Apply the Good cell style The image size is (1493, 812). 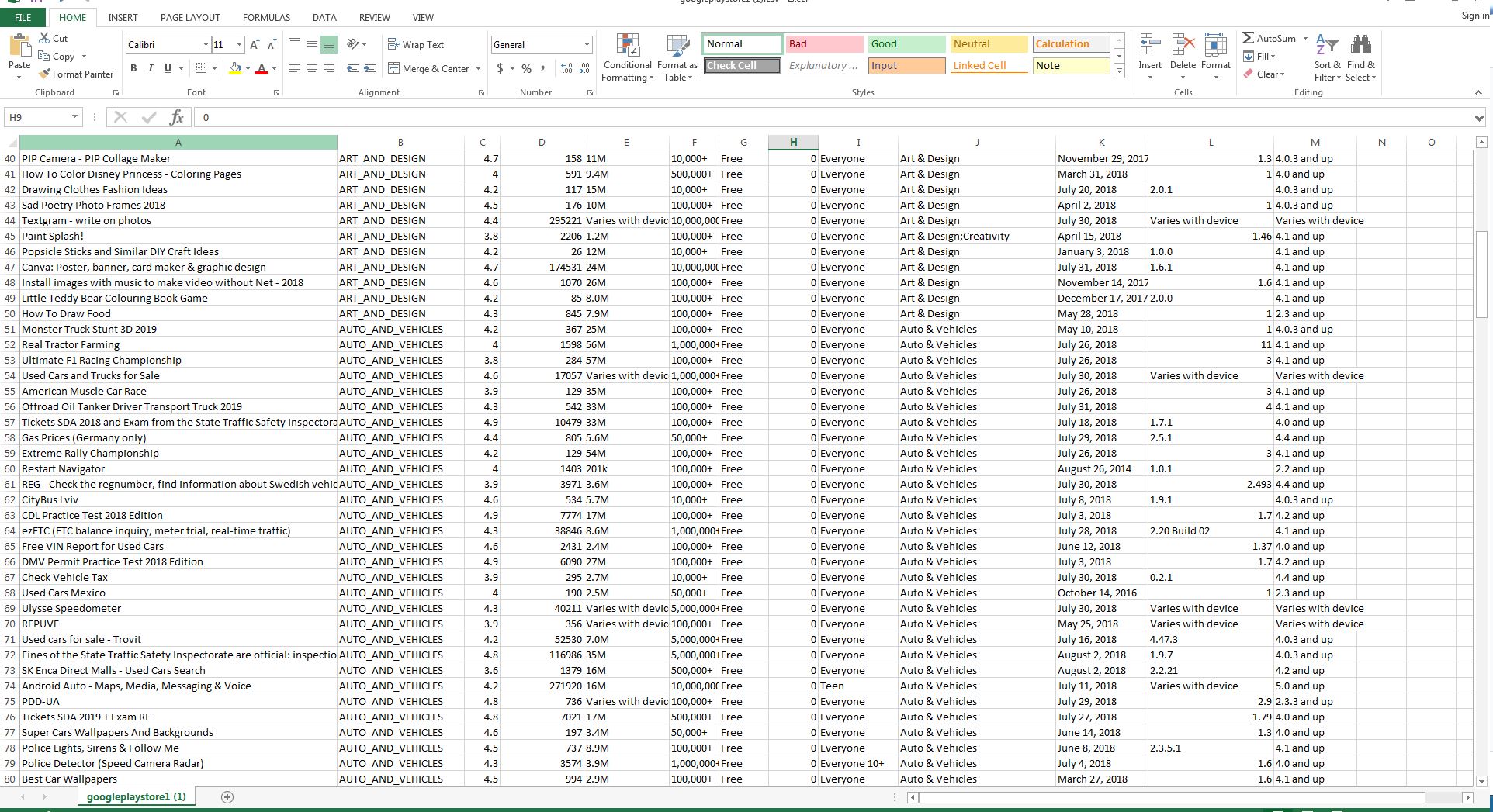(x=906, y=44)
